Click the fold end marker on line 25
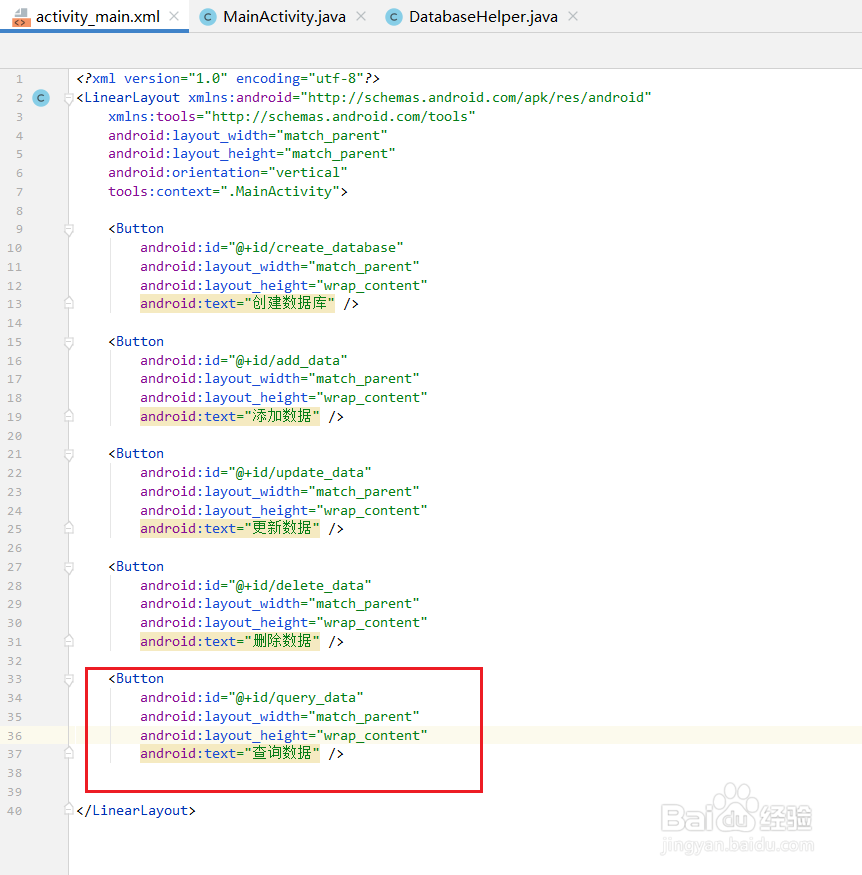The image size is (862, 875). coord(69,528)
